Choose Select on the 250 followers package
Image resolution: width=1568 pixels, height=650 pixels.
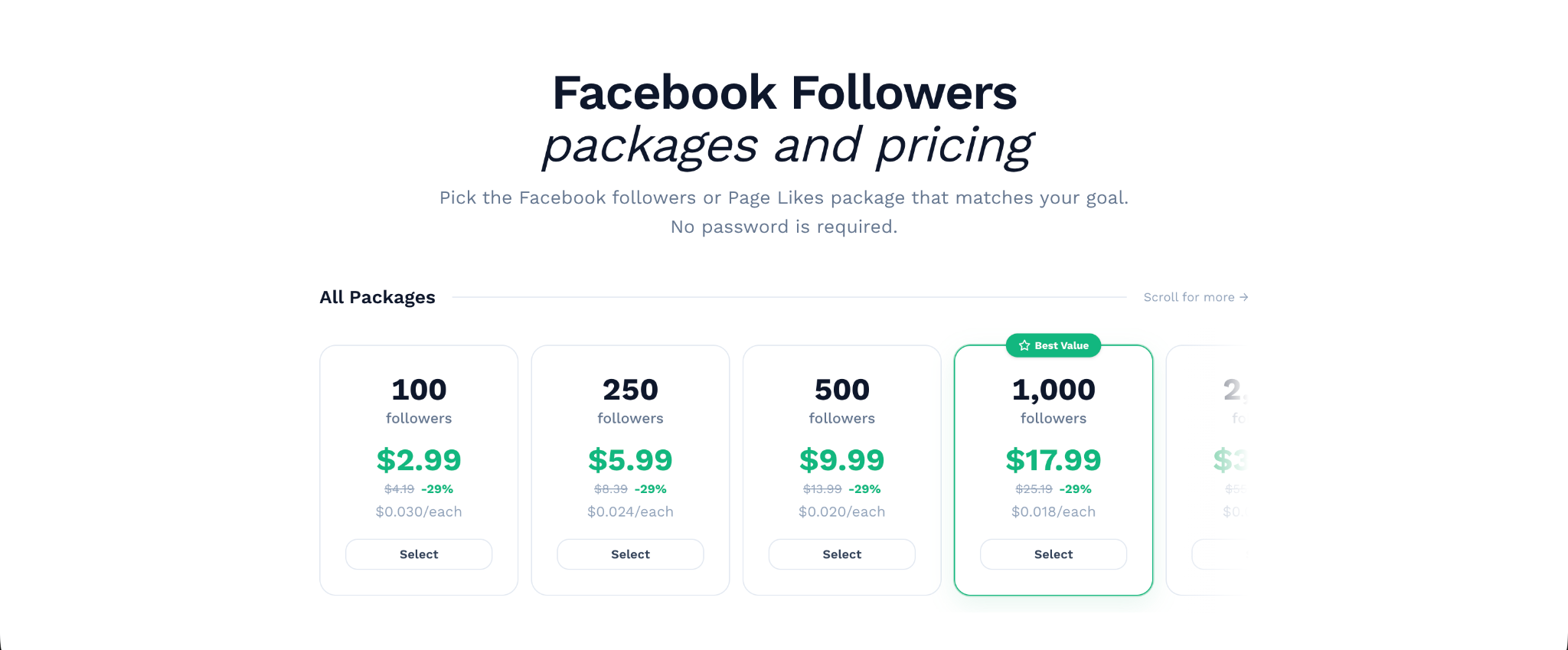pyautogui.click(x=630, y=554)
